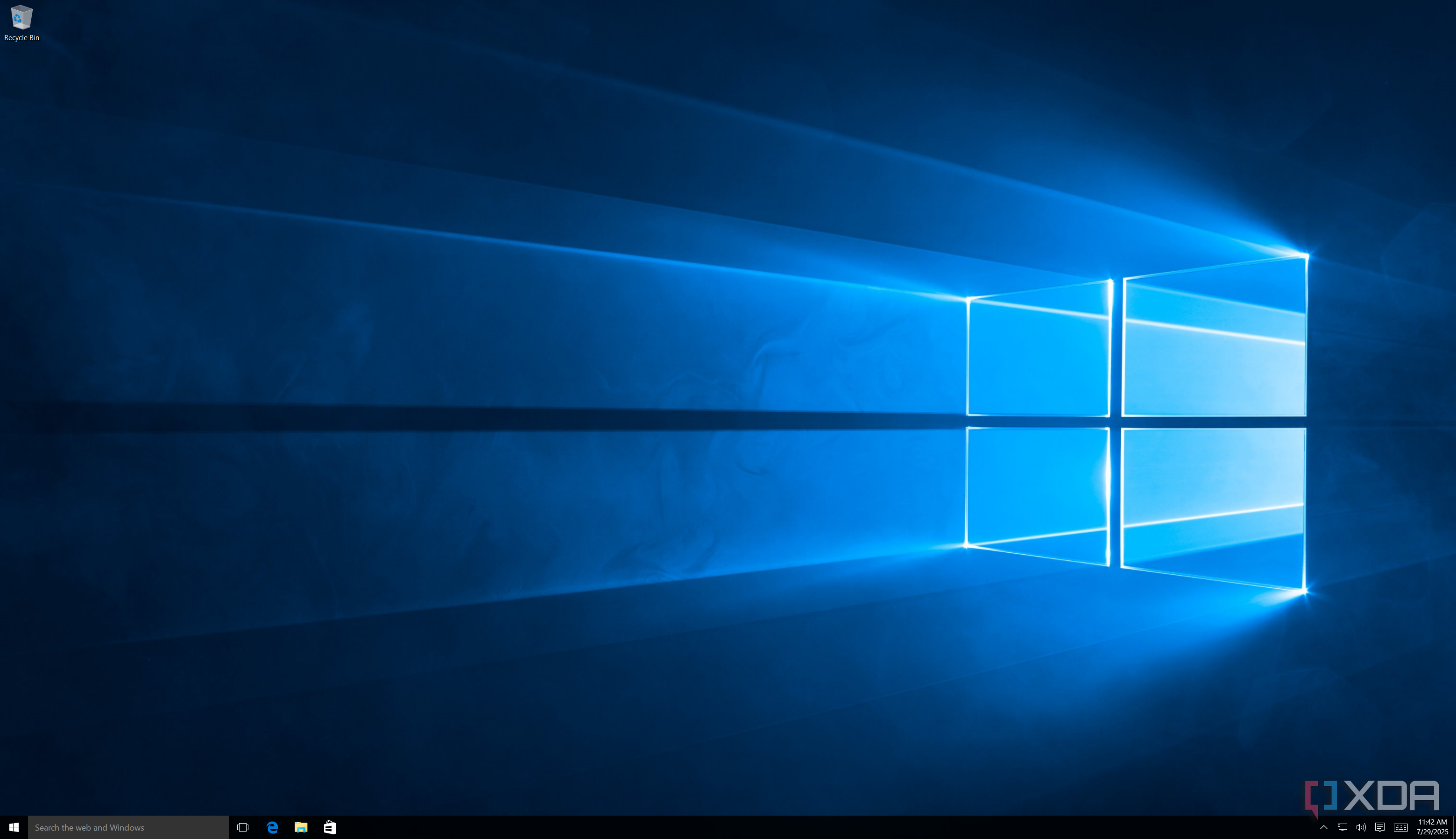Open the touch keyboard from the tray
The height and width of the screenshot is (839, 1456).
[x=1401, y=827]
